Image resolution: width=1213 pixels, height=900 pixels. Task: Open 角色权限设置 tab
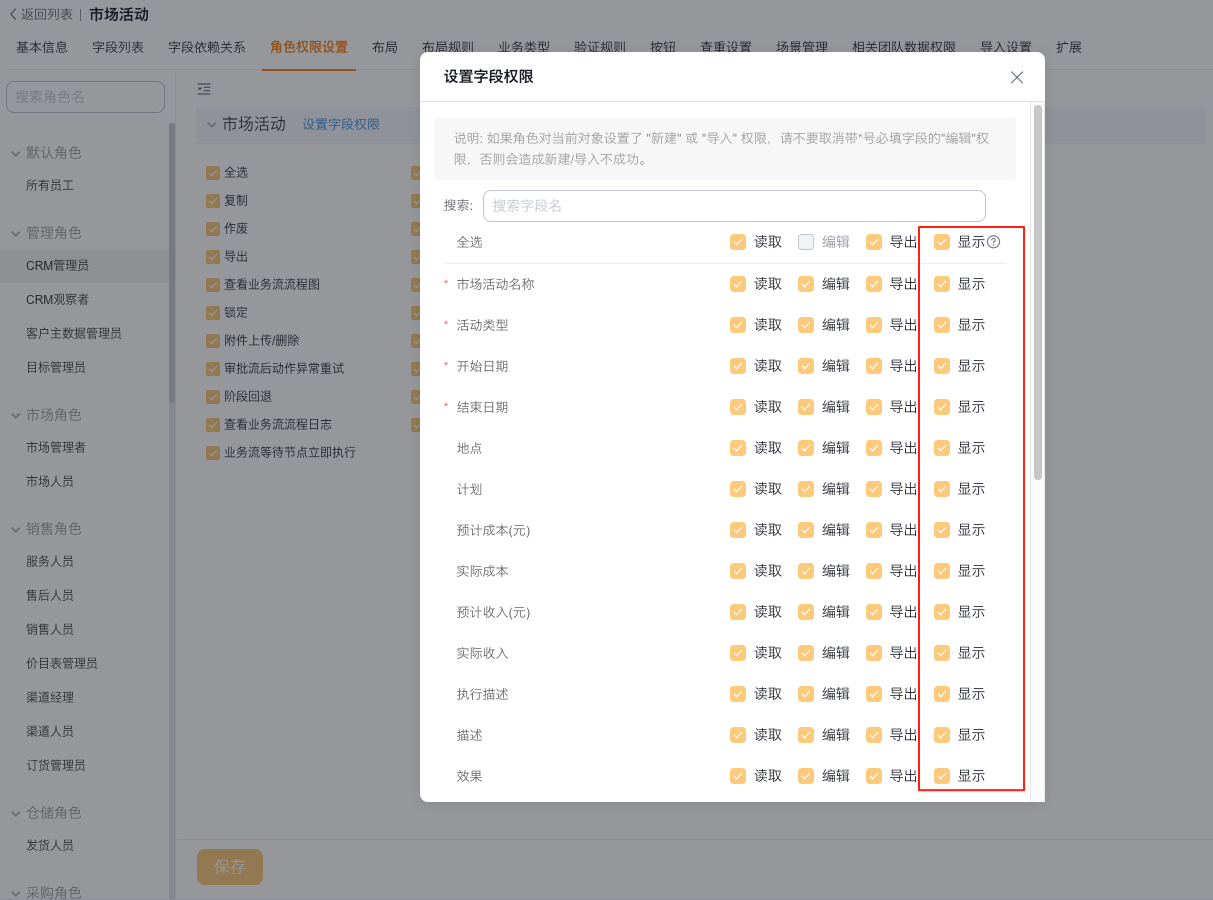tap(309, 48)
